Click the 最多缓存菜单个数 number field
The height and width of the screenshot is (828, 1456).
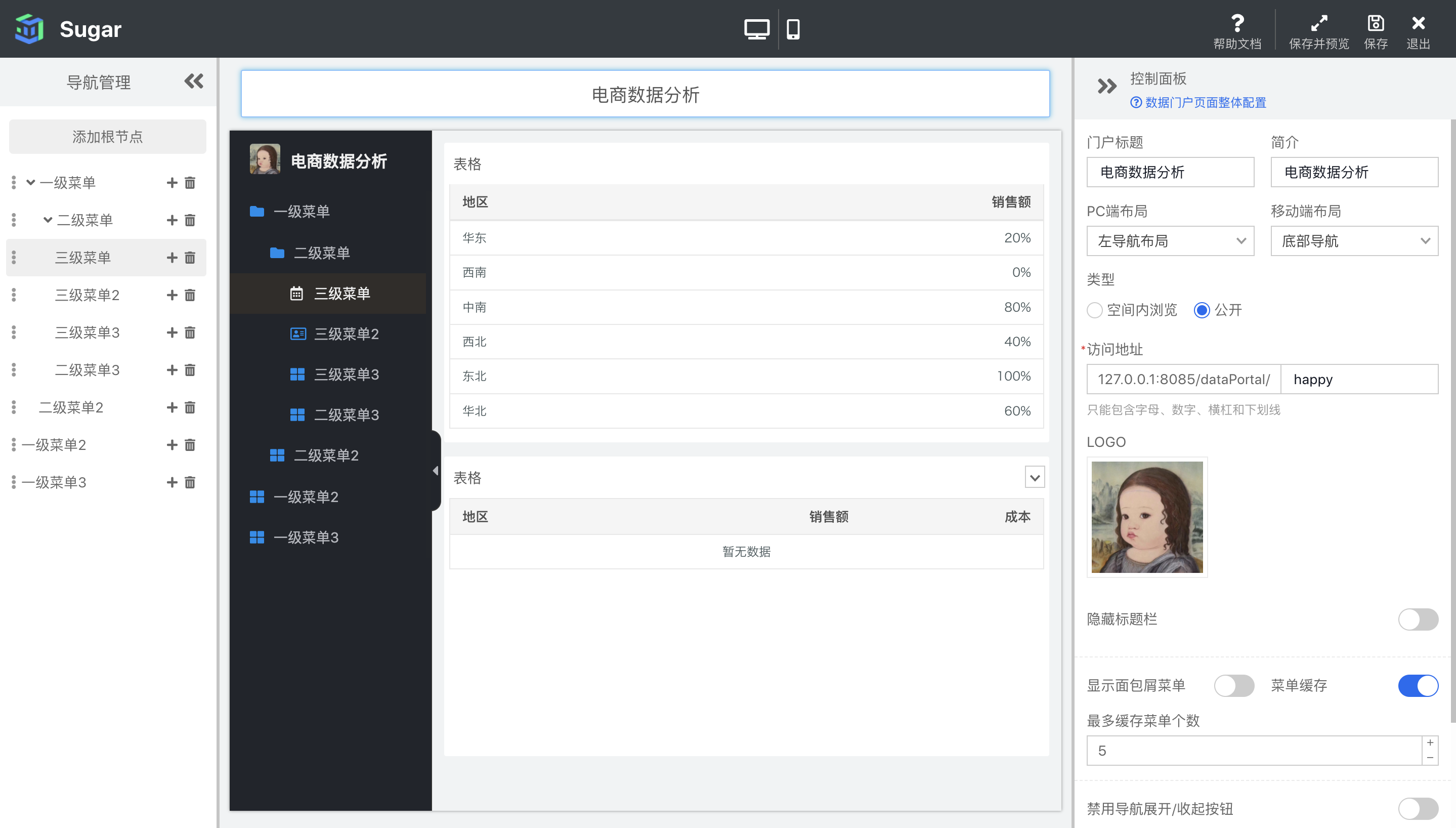click(x=1254, y=751)
